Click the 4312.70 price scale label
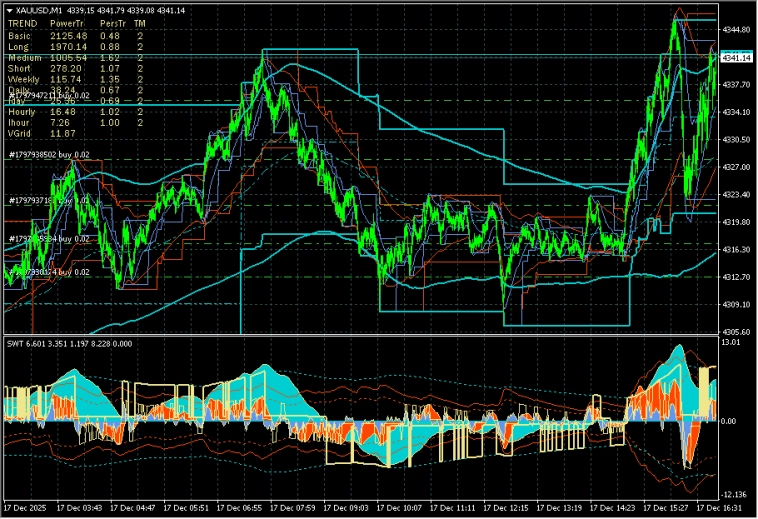 [735, 277]
